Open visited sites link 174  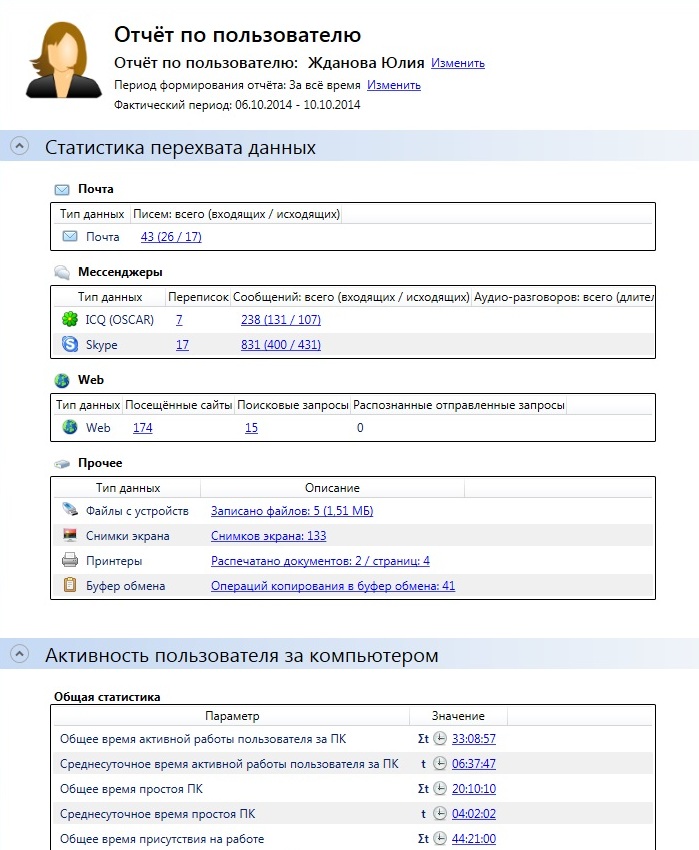coord(143,428)
